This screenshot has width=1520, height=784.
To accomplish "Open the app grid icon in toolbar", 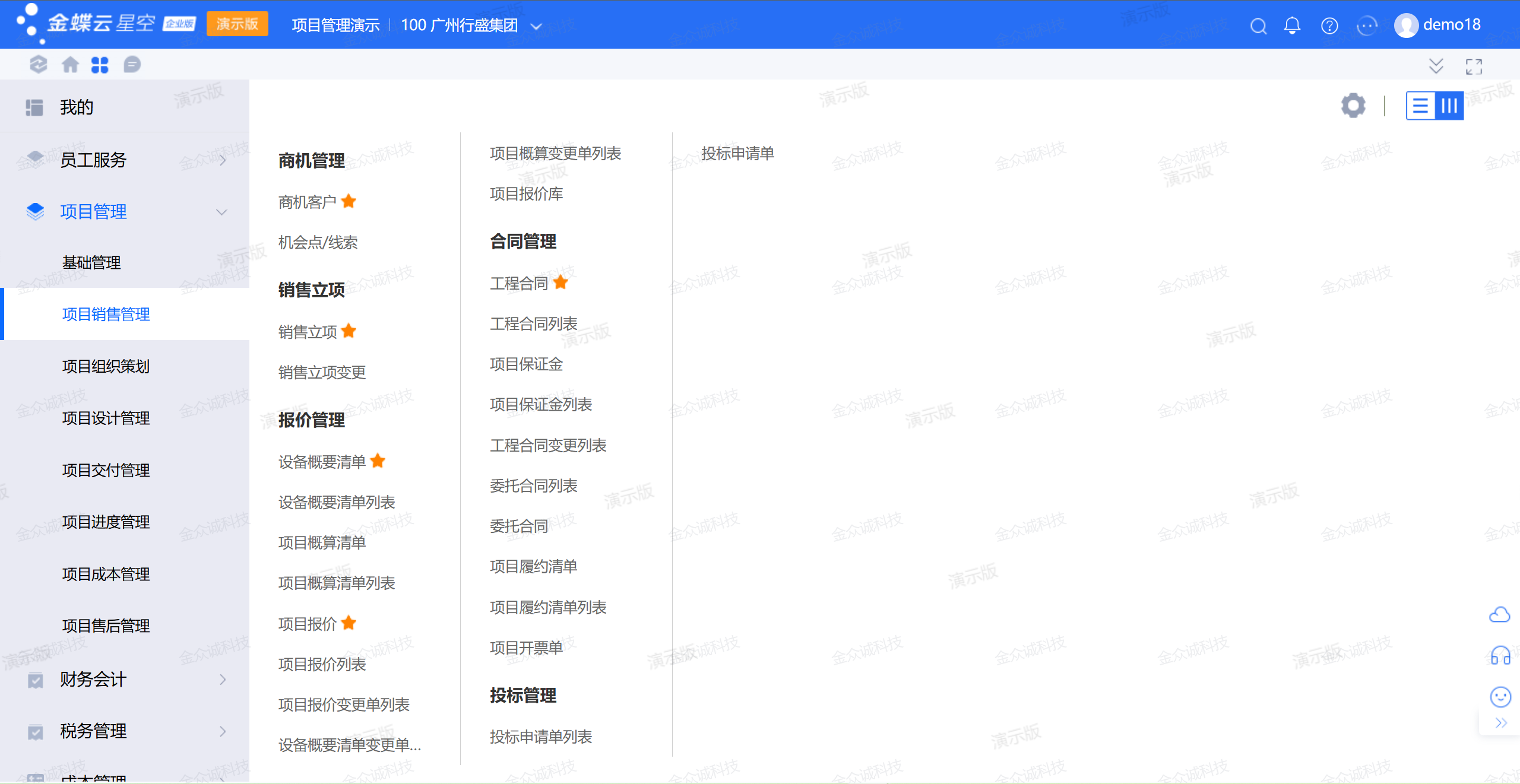I will tap(100, 65).
